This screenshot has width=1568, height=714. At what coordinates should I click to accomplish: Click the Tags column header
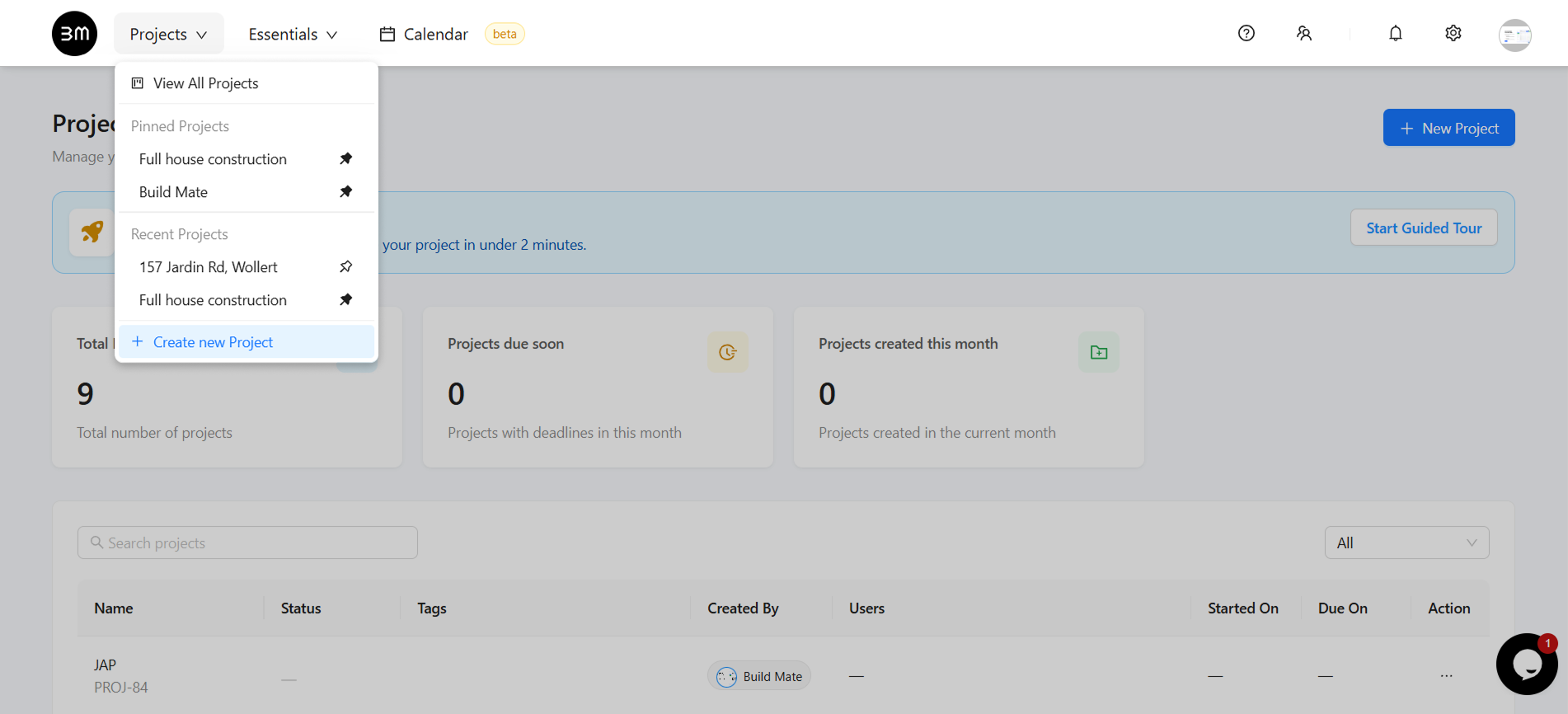(x=432, y=608)
